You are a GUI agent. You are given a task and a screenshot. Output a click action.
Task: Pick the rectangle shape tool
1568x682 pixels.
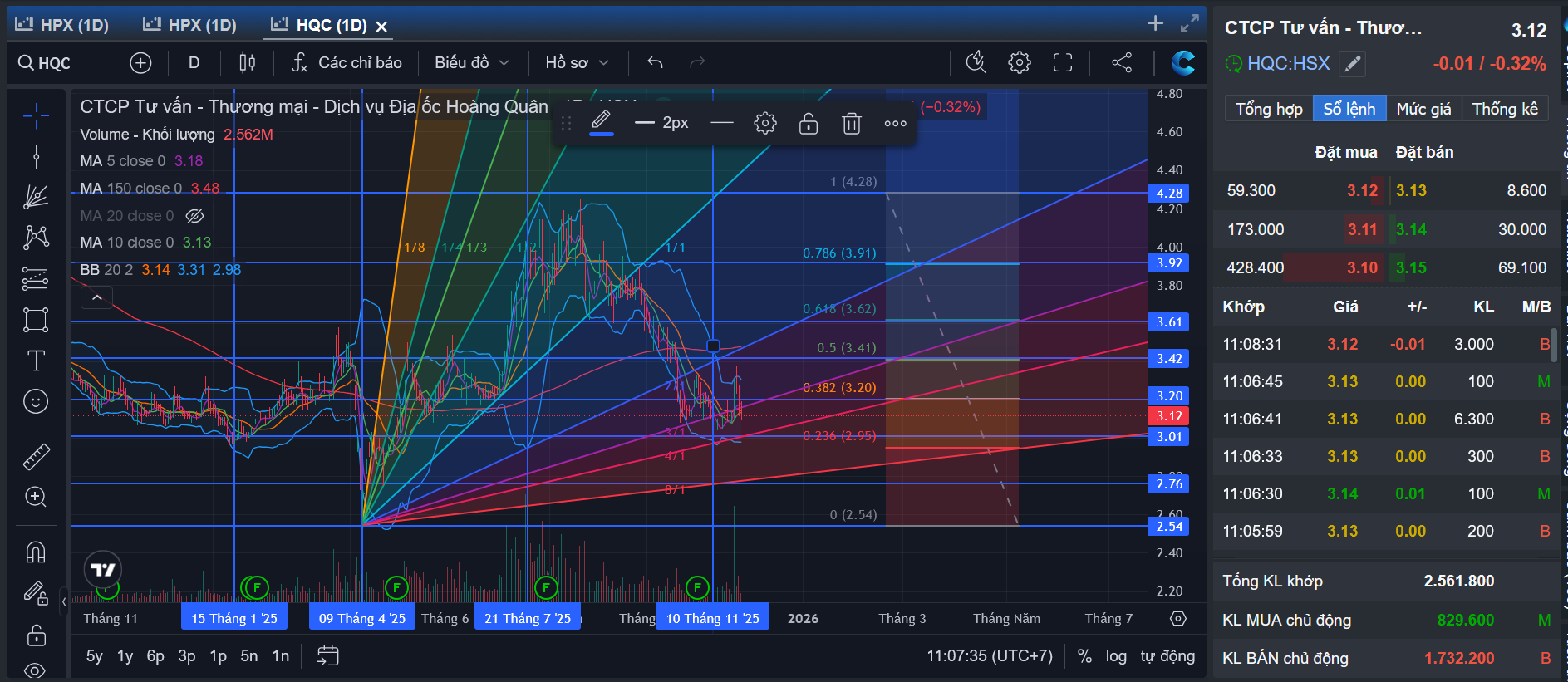36,320
